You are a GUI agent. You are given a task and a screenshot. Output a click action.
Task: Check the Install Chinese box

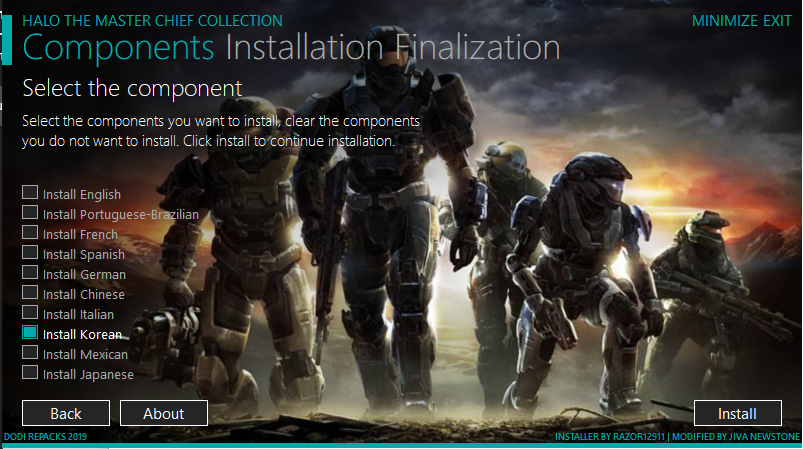click(30, 292)
